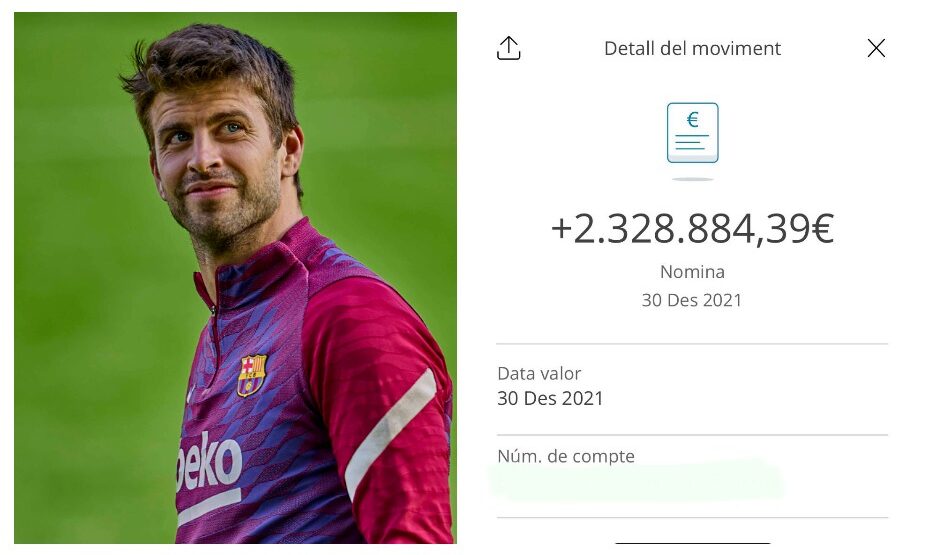928x555 pixels.
Task: Click the divider line above Data valor
Action: tap(692, 344)
